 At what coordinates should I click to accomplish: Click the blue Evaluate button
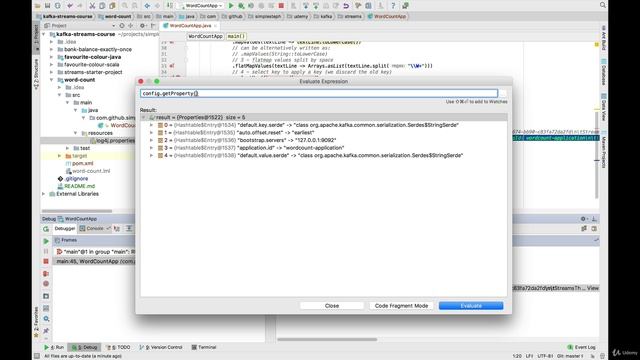coord(471,306)
